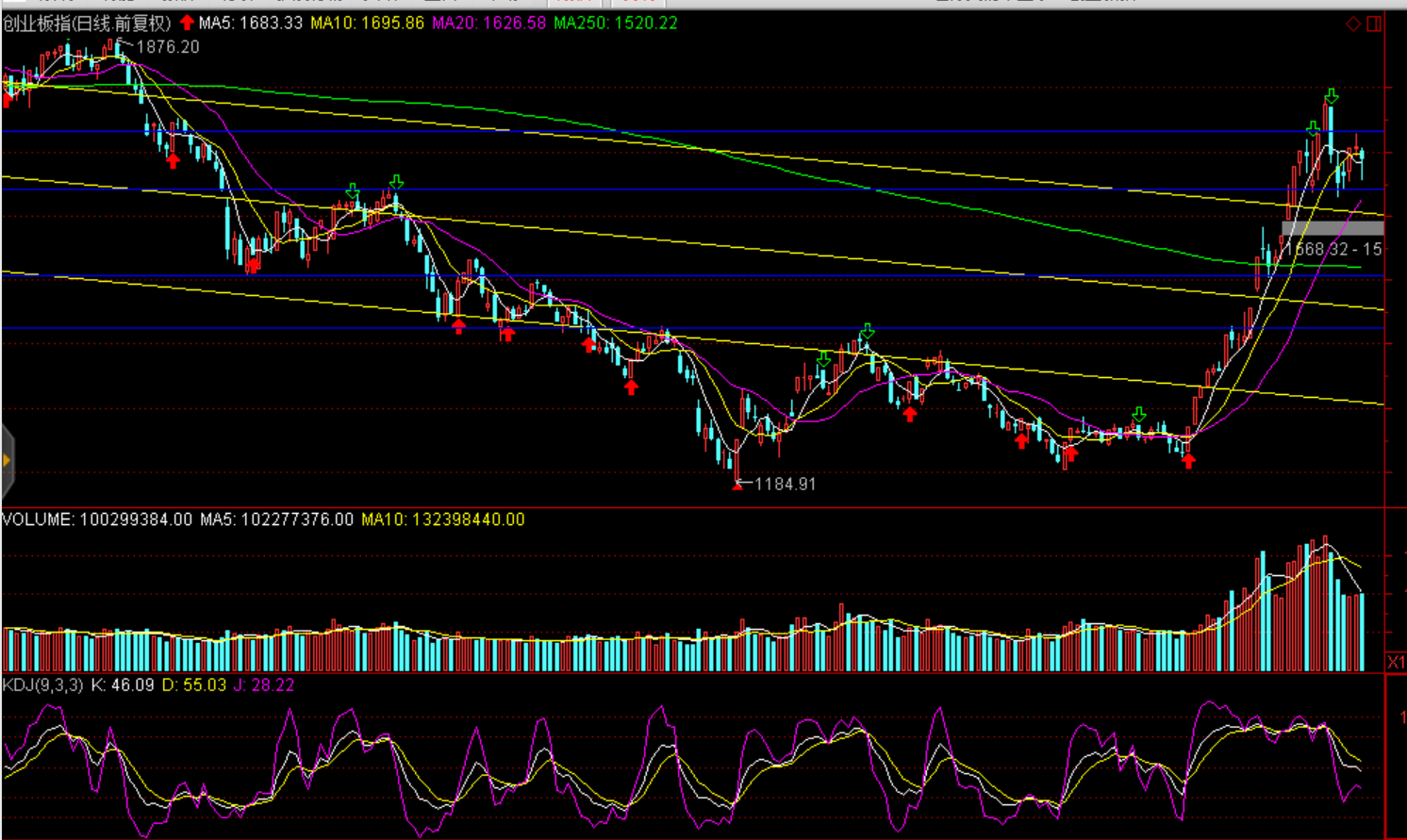Select the MA5 indicator label in price header
The width and height of the screenshot is (1407, 840).
[251, 23]
